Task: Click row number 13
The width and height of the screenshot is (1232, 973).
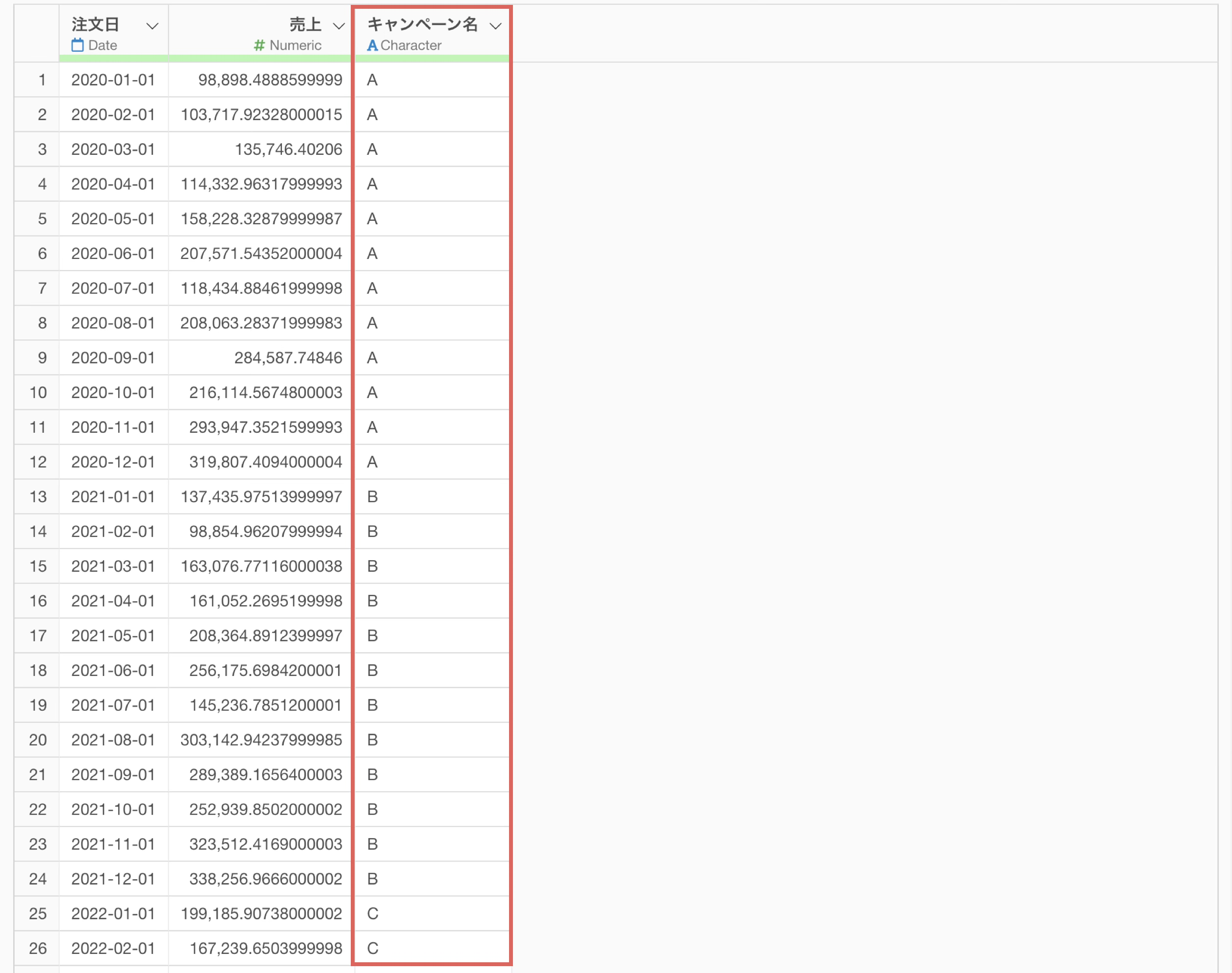Action: (x=38, y=497)
